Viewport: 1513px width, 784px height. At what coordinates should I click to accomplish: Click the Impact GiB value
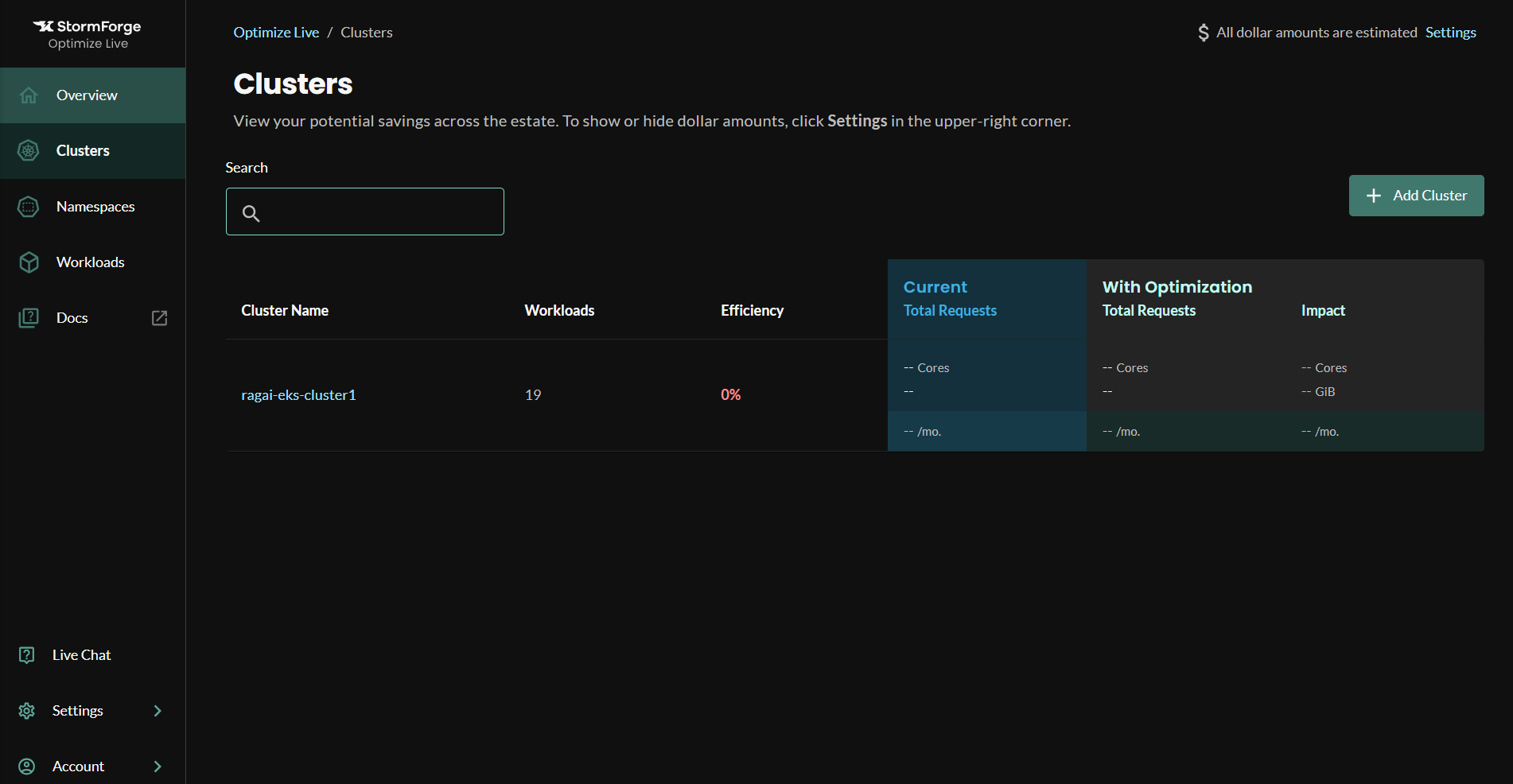coord(1318,392)
